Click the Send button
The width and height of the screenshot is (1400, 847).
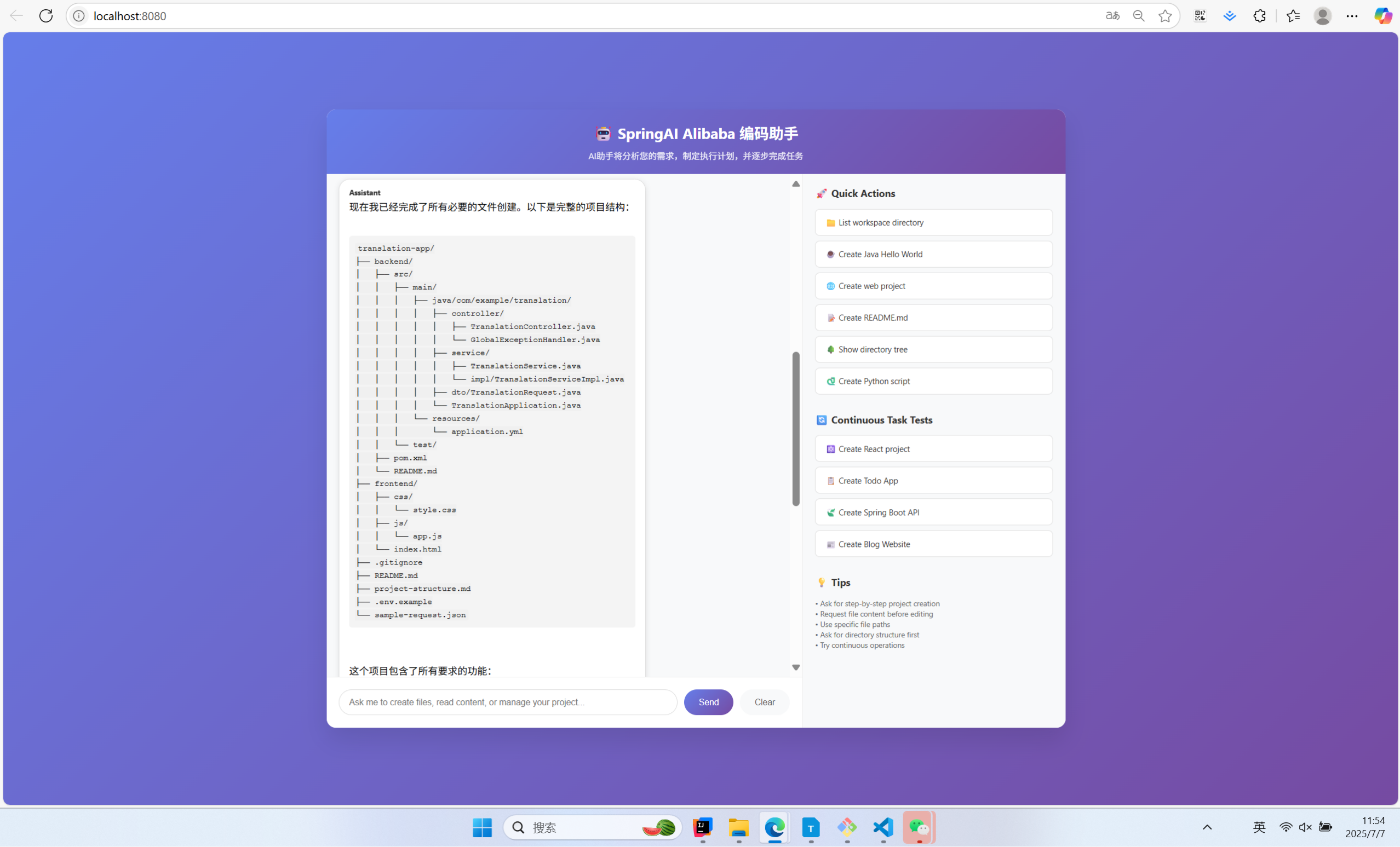coord(708,701)
